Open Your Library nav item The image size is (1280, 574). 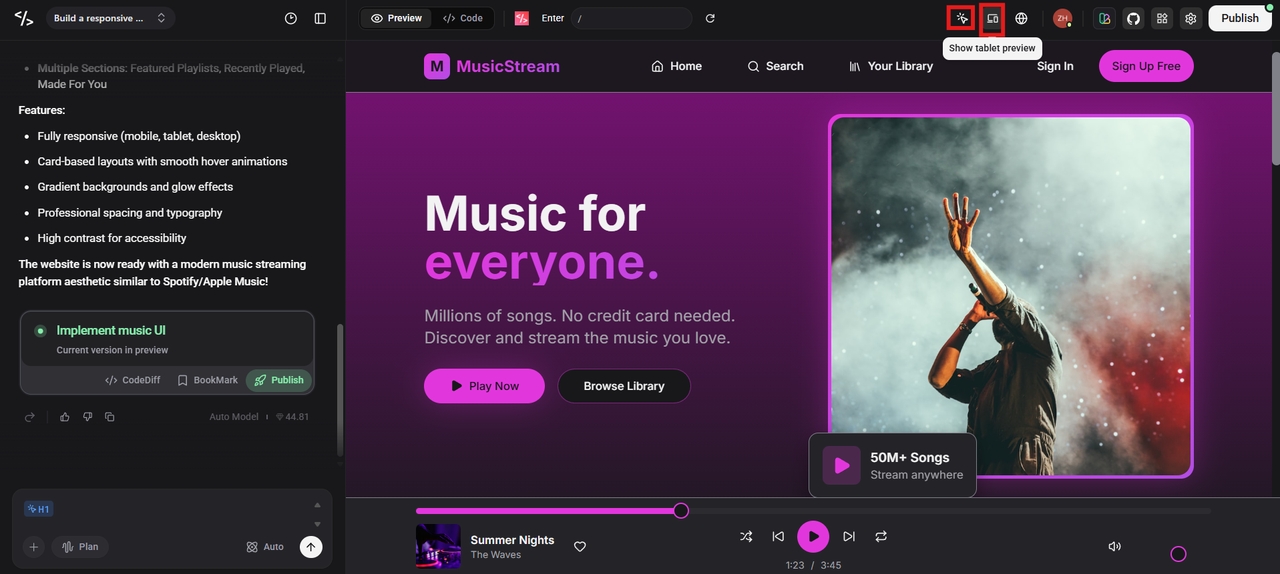point(890,66)
